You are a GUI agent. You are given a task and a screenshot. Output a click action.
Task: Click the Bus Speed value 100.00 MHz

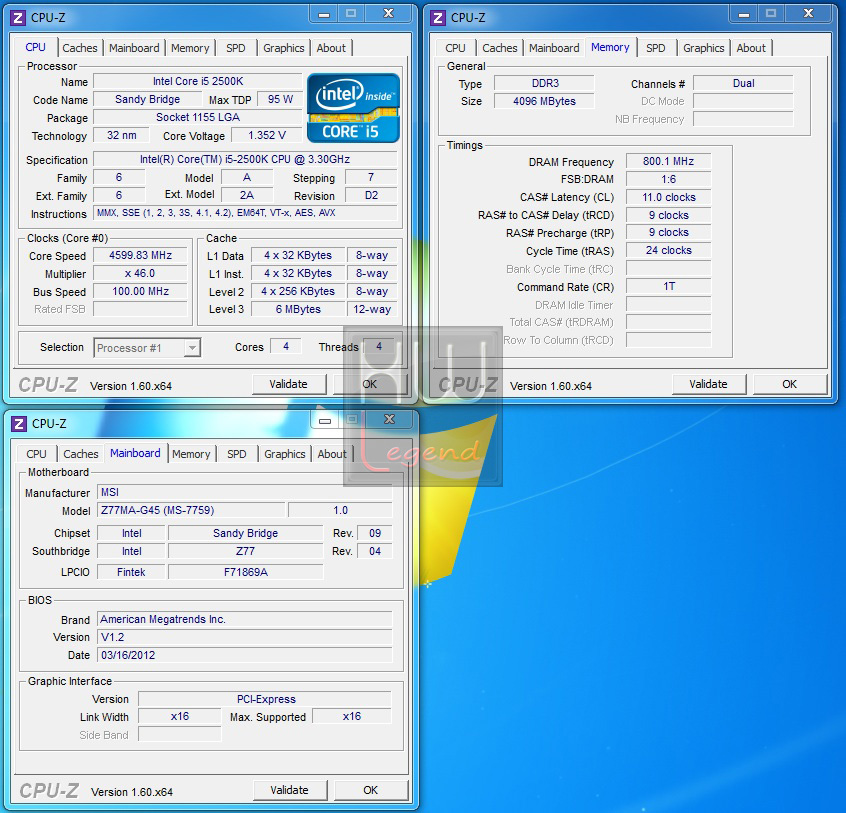(140, 291)
